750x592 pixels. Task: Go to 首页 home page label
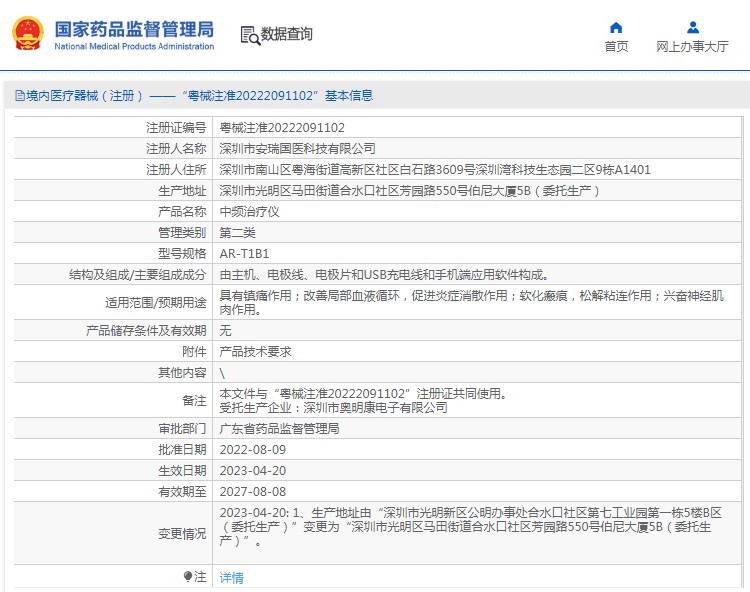coord(616,46)
